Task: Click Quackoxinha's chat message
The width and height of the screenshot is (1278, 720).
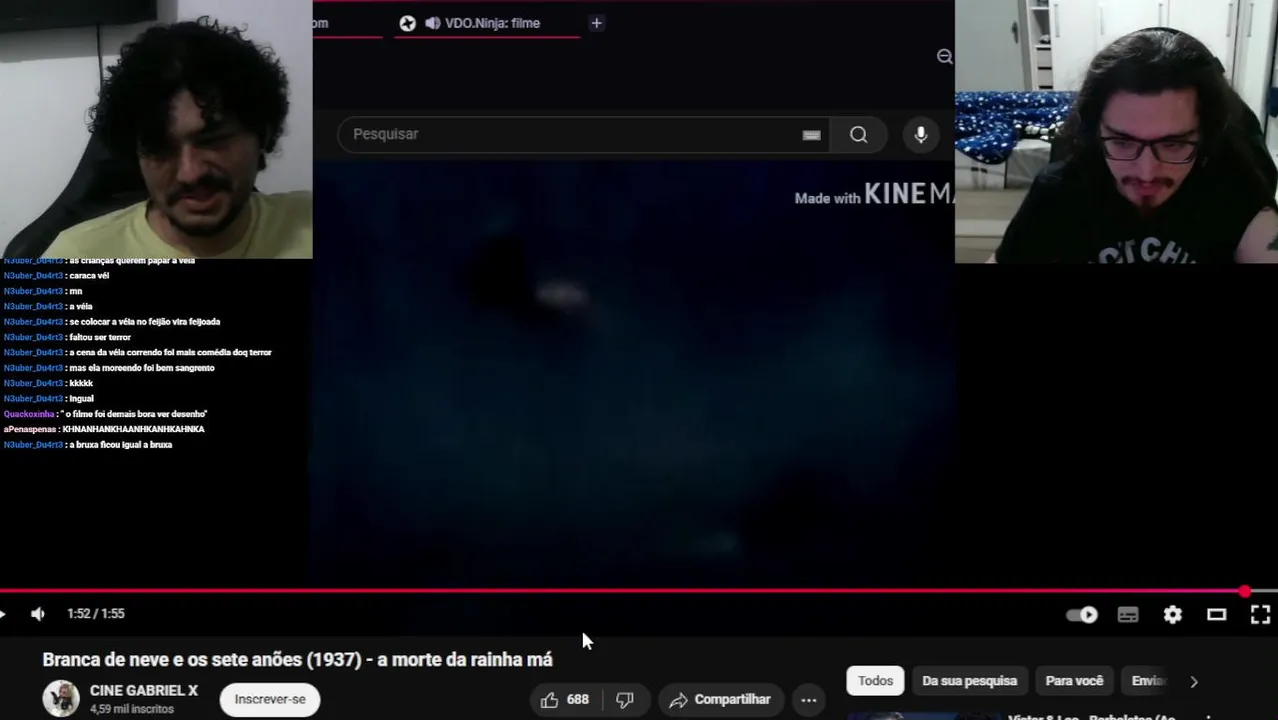Action: (105, 414)
